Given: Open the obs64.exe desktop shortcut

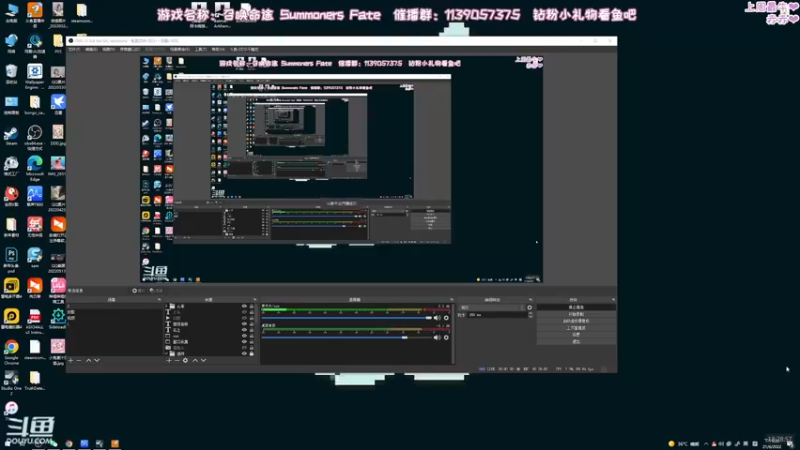Looking at the screenshot, I should tap(34, 137).
